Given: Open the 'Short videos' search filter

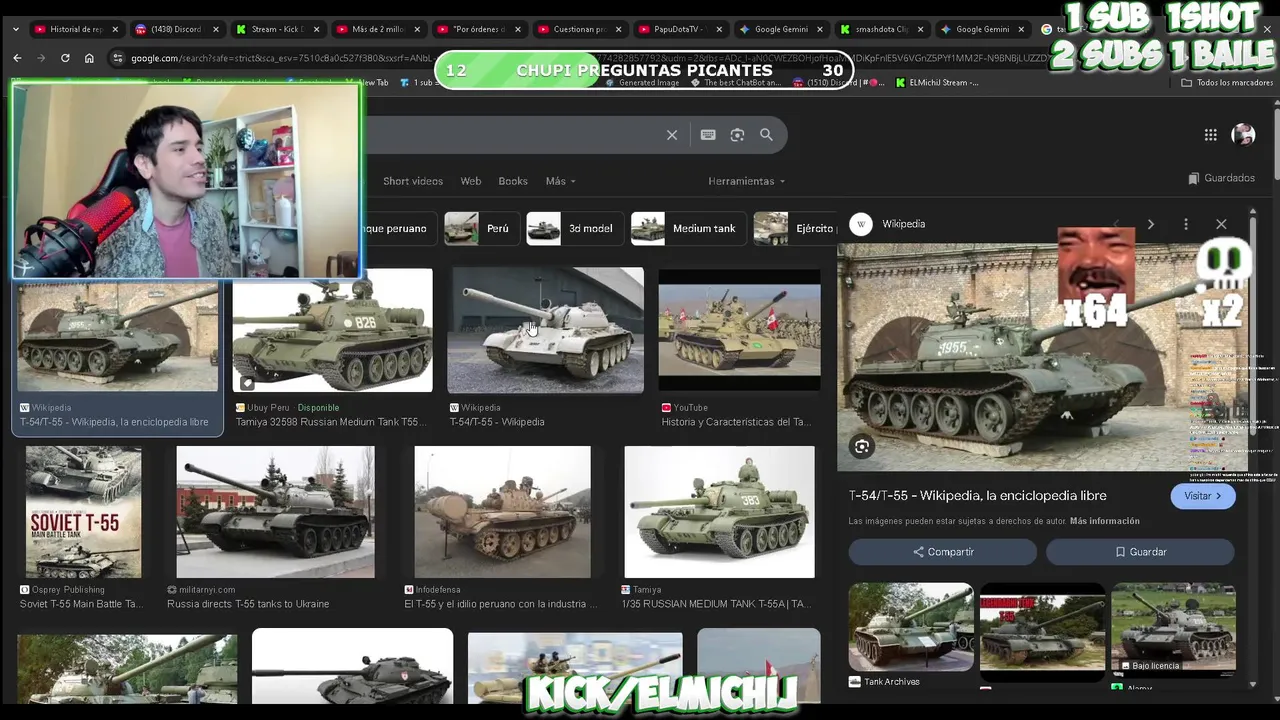Looking at the screenshot, I should click(x=413, y=181).
